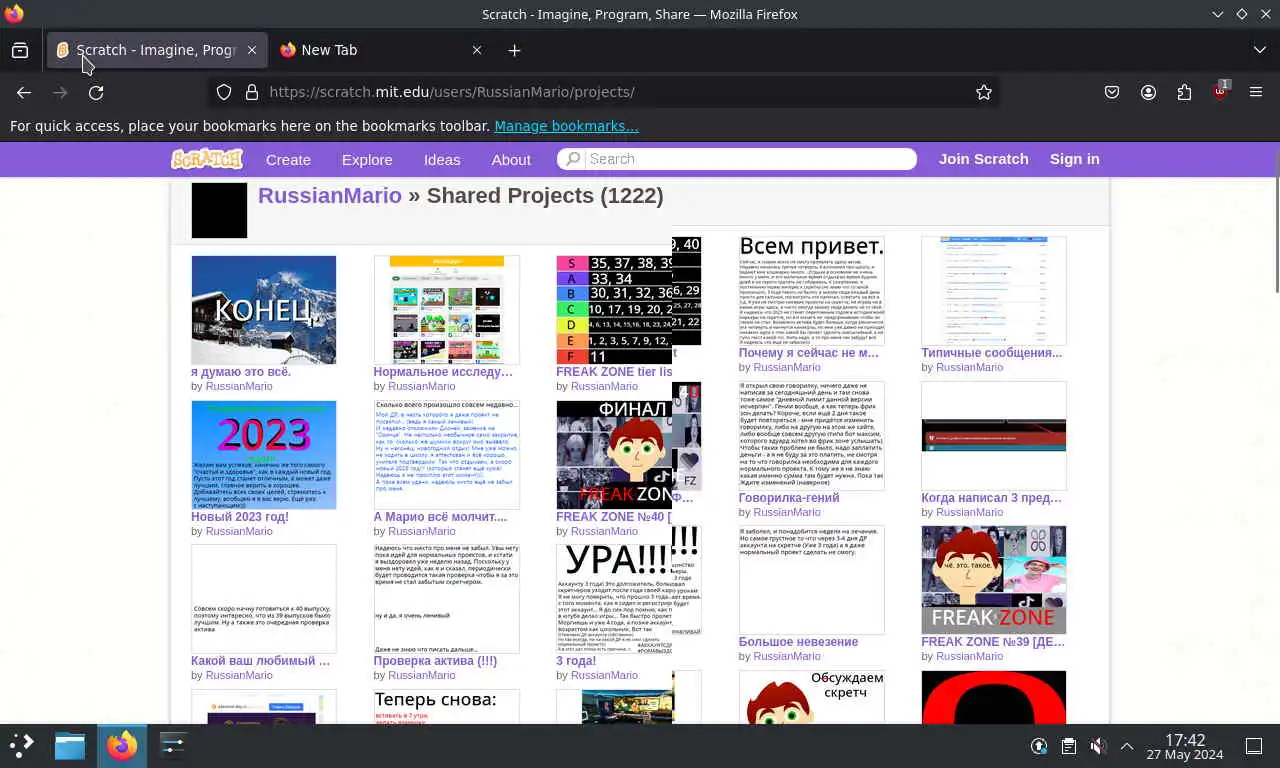Image resolution: width=1280 pixels, height=768 pixels.
Task: Open the Ideas menu item
Action: coord(442,159)
